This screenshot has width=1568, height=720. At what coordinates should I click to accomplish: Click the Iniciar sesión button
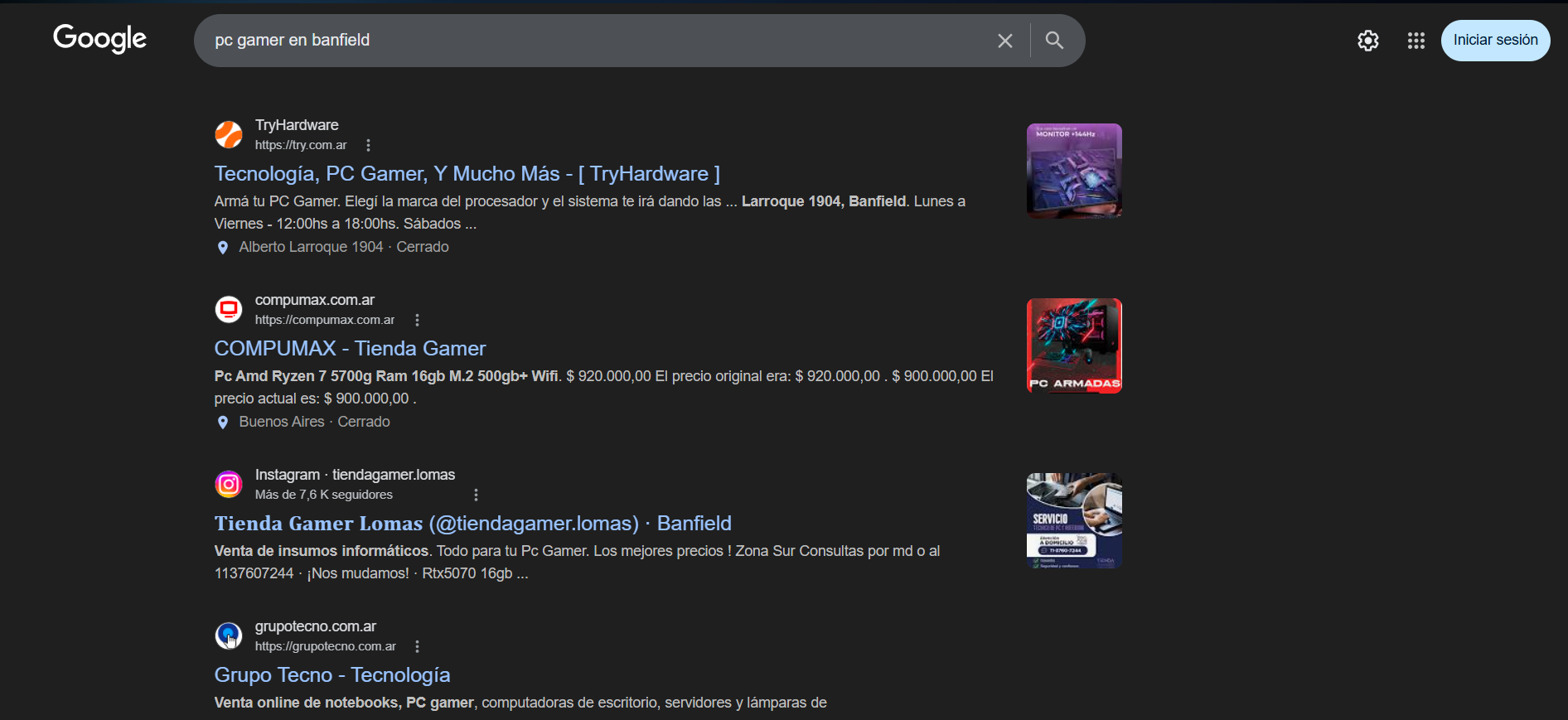click(x=1494, y=41)
